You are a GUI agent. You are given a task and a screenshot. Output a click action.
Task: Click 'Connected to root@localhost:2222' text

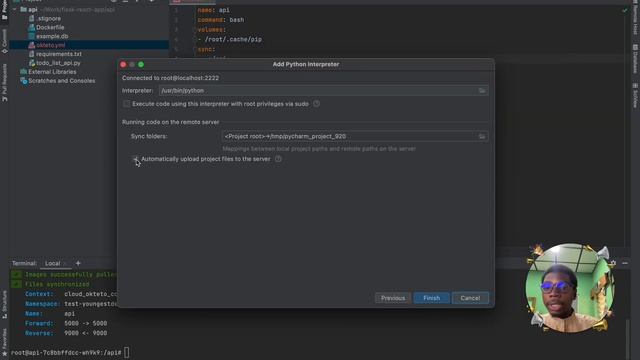point(170,78)
